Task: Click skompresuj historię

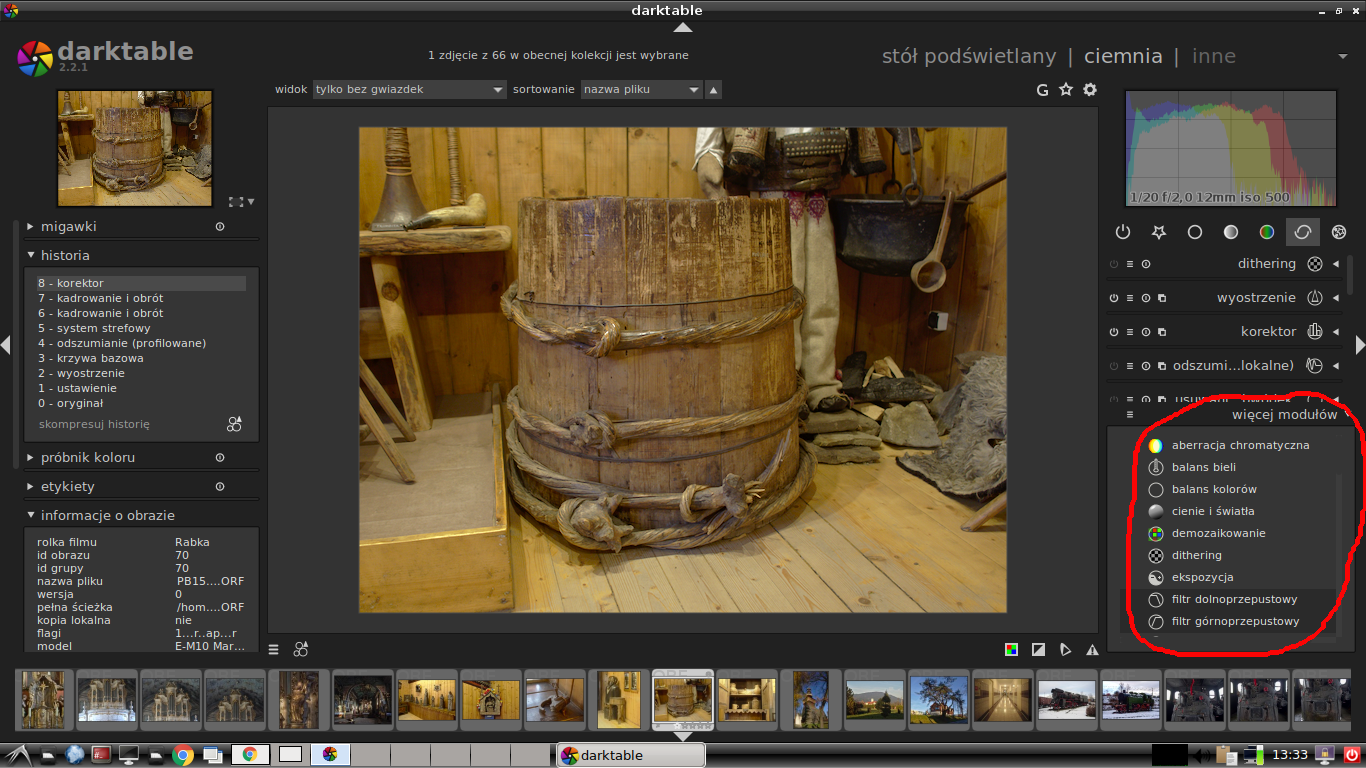Action: [94, 424]
